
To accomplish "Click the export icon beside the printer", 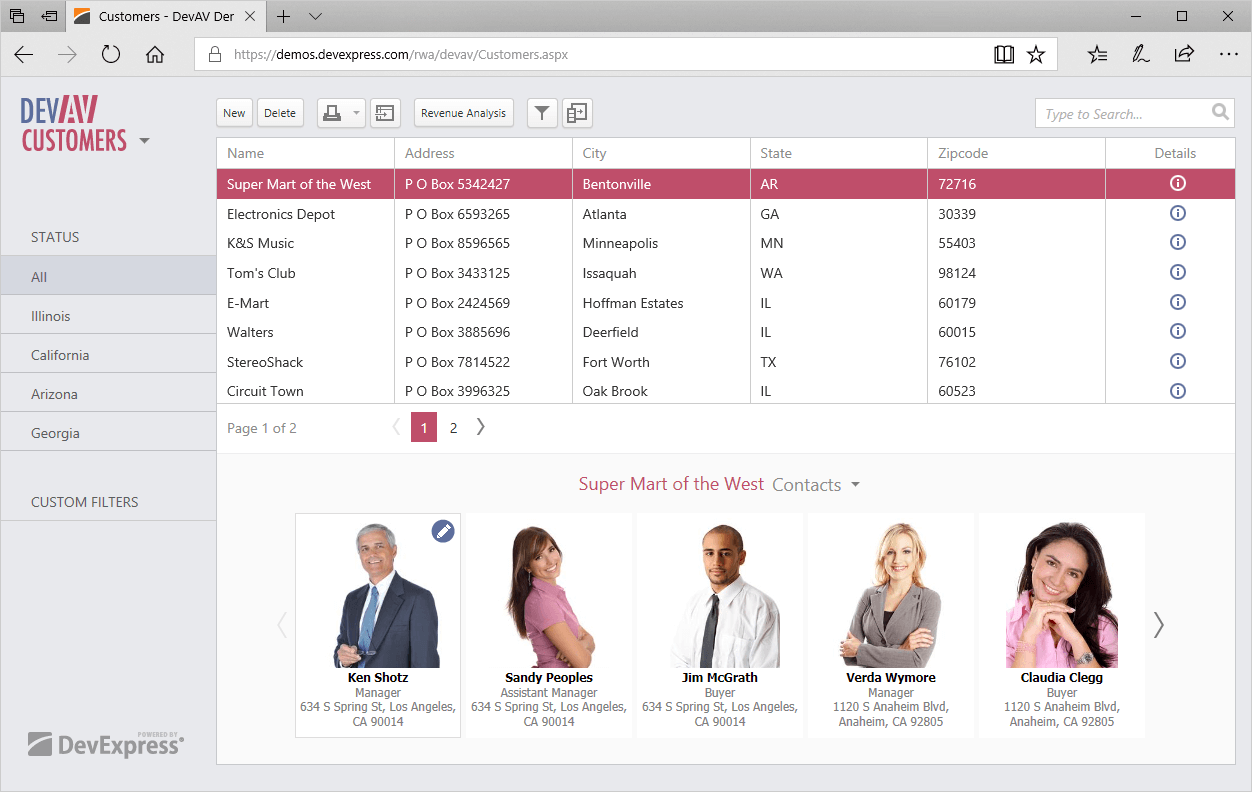I will click(x=384, y=113).
